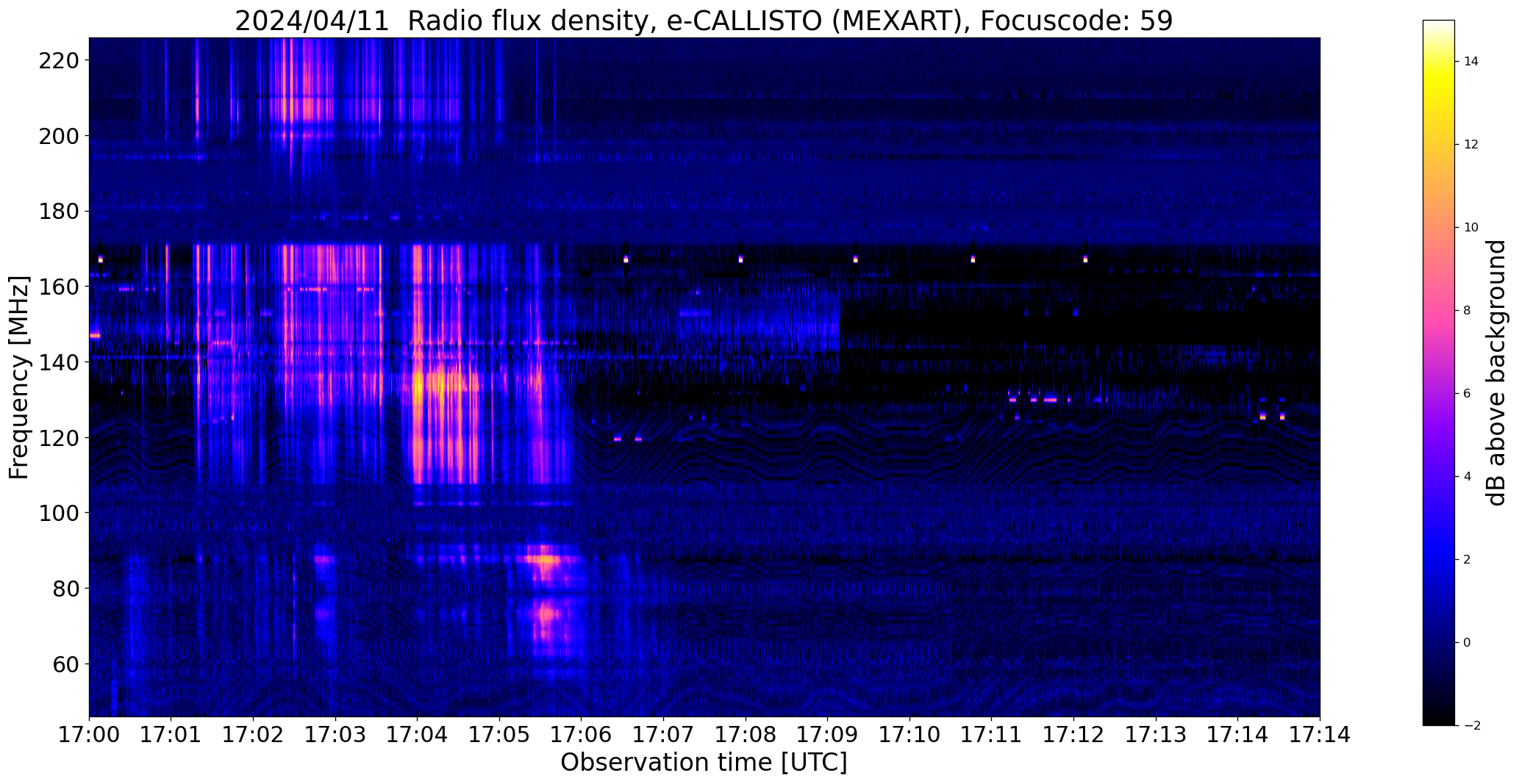Click the plot title mentioning e-CALLISTO (MEXART)
Viewport: 1519px width, 784px height.
point(704,21)
